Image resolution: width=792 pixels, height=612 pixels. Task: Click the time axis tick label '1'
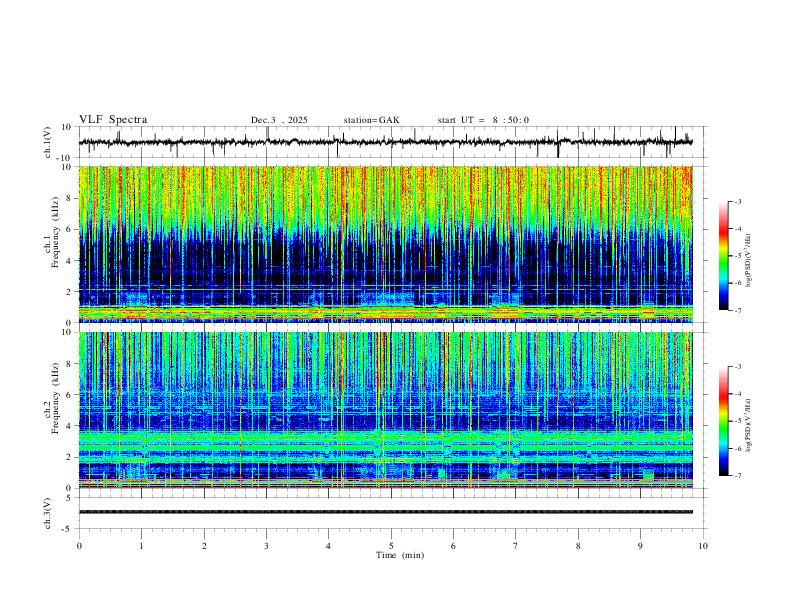pos(141,546)
